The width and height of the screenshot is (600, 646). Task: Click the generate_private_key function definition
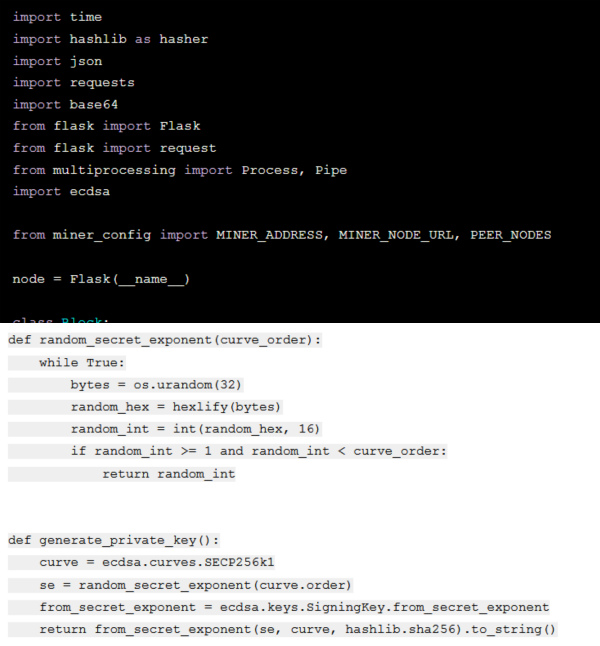pos(114,540)
